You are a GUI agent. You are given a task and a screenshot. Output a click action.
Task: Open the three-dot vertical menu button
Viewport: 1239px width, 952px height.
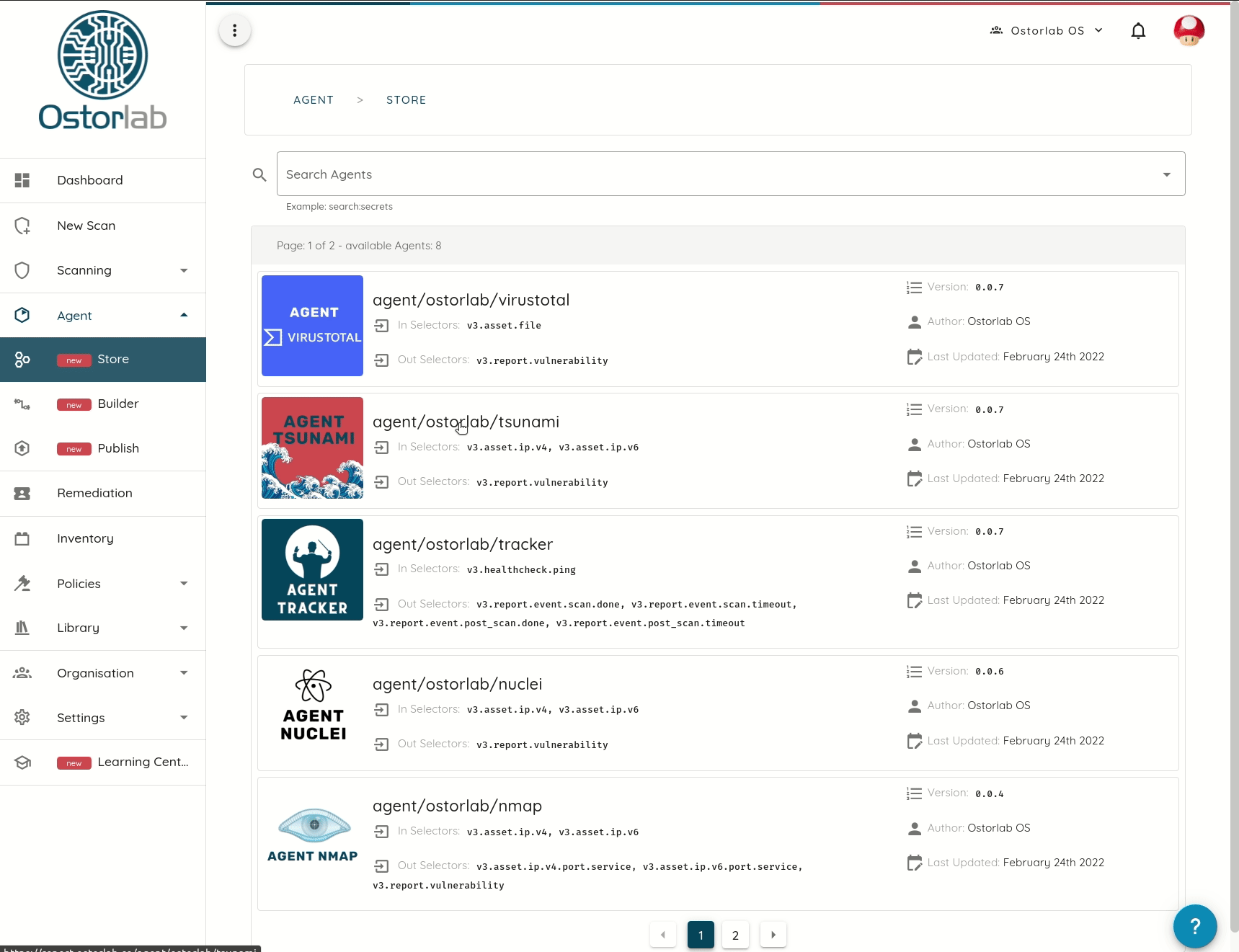tap(235, 30)
